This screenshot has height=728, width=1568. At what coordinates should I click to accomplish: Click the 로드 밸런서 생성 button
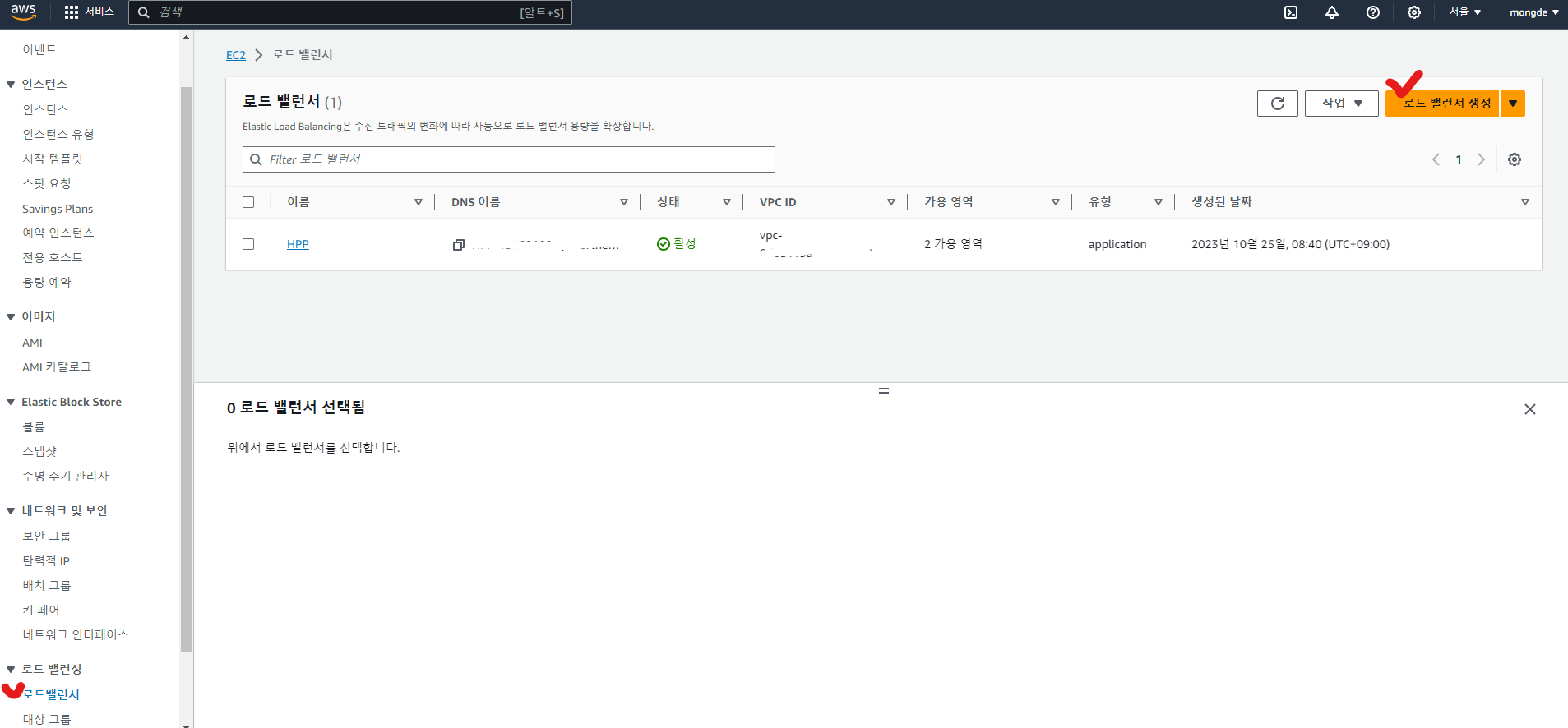(x=1442, y=104)
